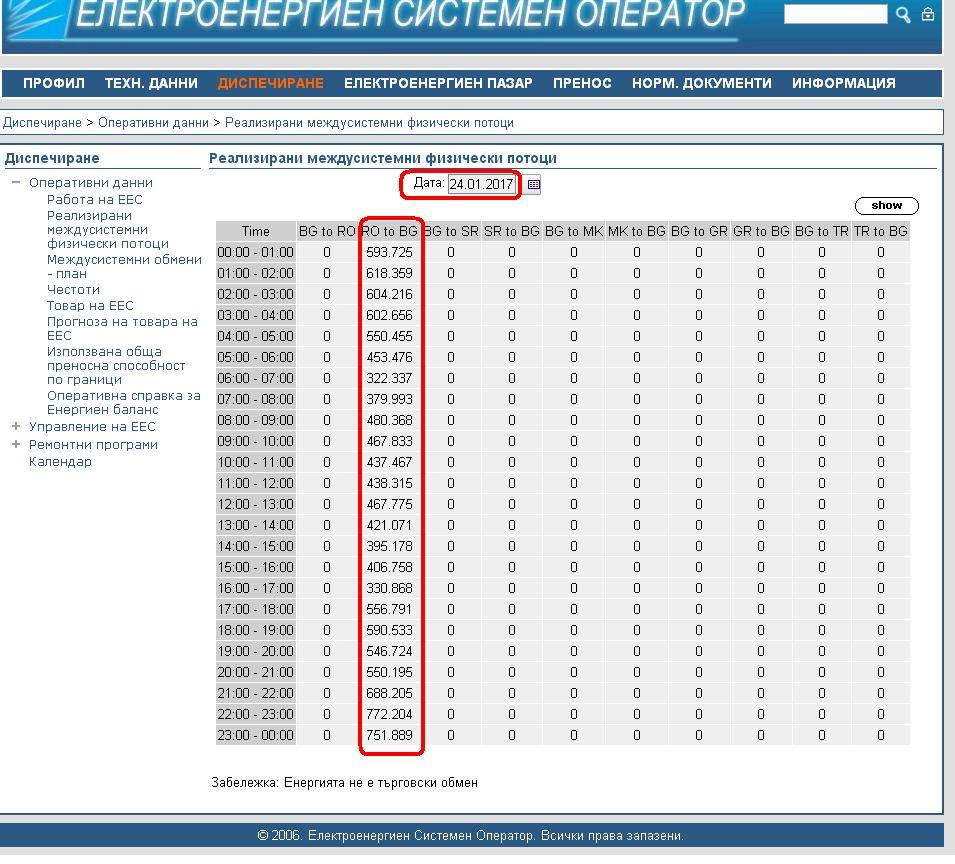The image size is (955, 864).
Task: Open the ТЕХН. ДАННИ menu
Action: pos(151,83)
